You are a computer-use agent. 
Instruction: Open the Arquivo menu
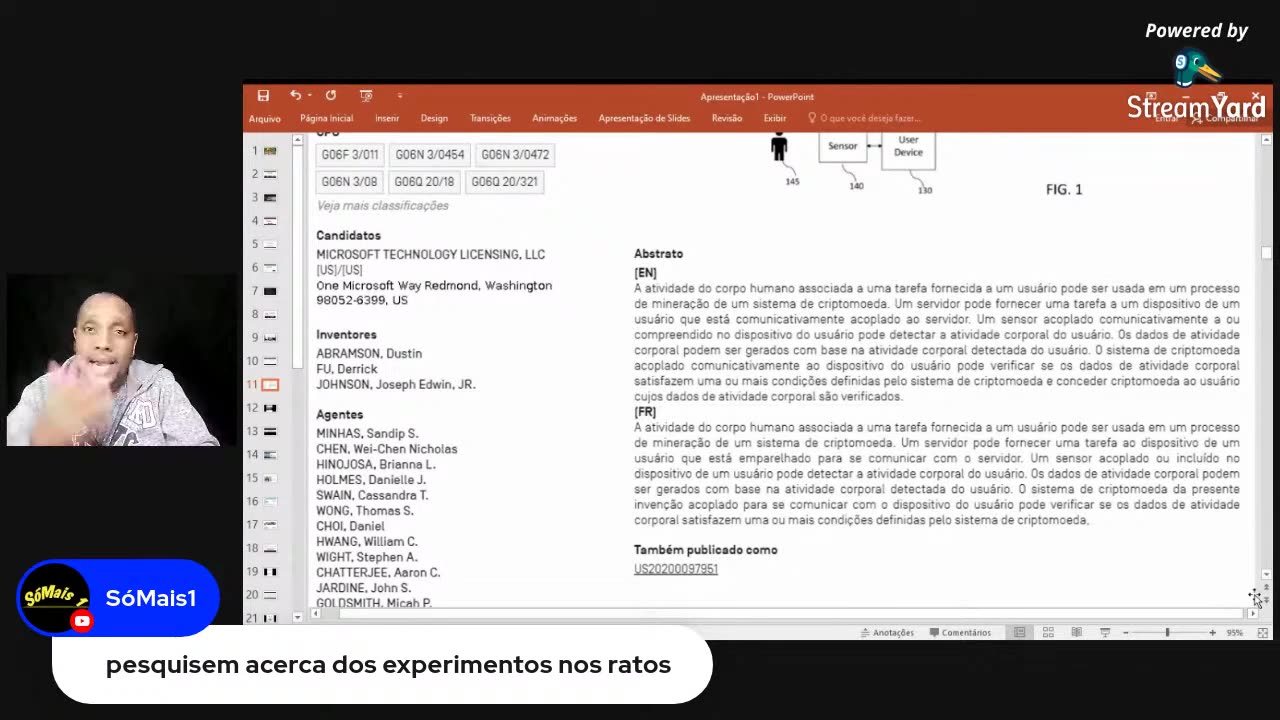(265, 118)
